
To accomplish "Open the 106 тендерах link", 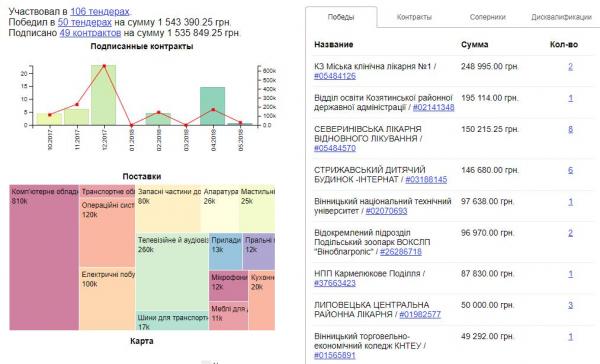I will pos(100,12).
